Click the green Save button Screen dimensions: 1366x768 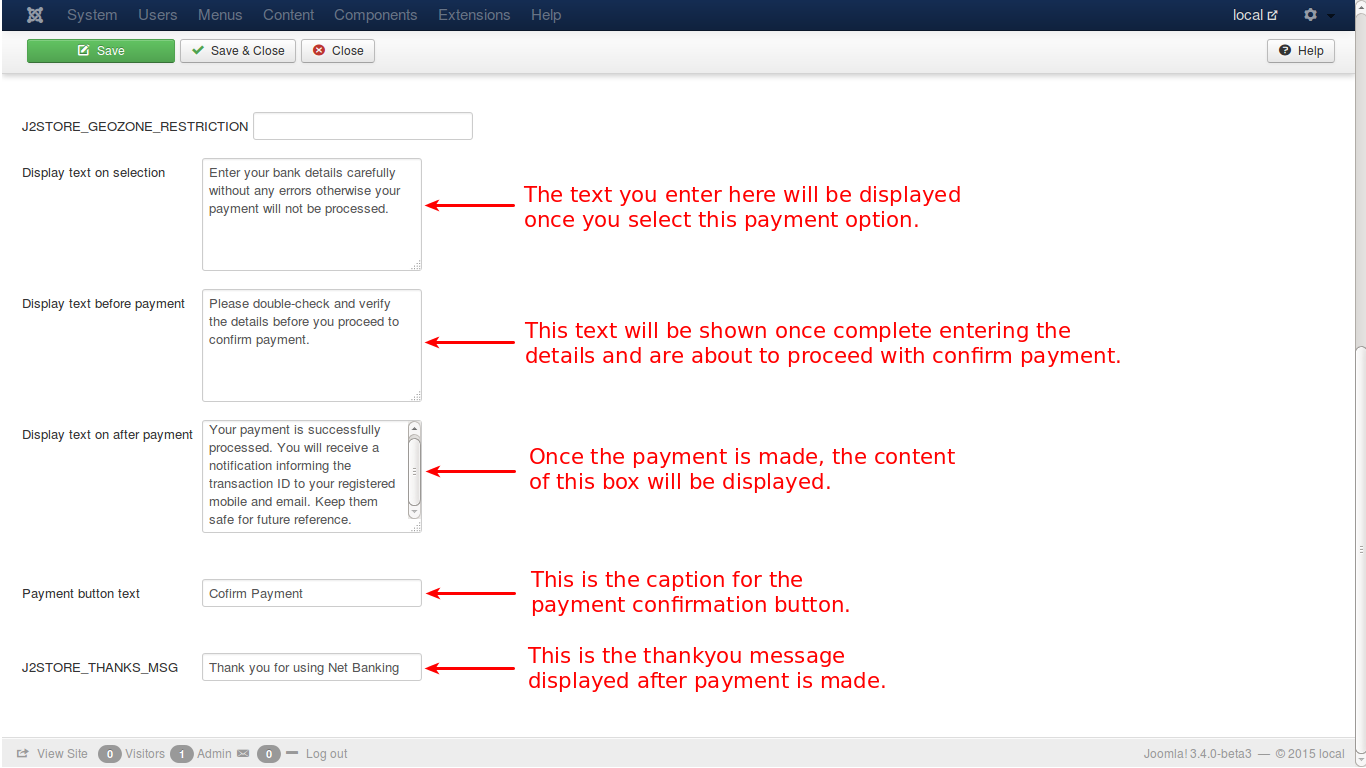pos(101,51)
